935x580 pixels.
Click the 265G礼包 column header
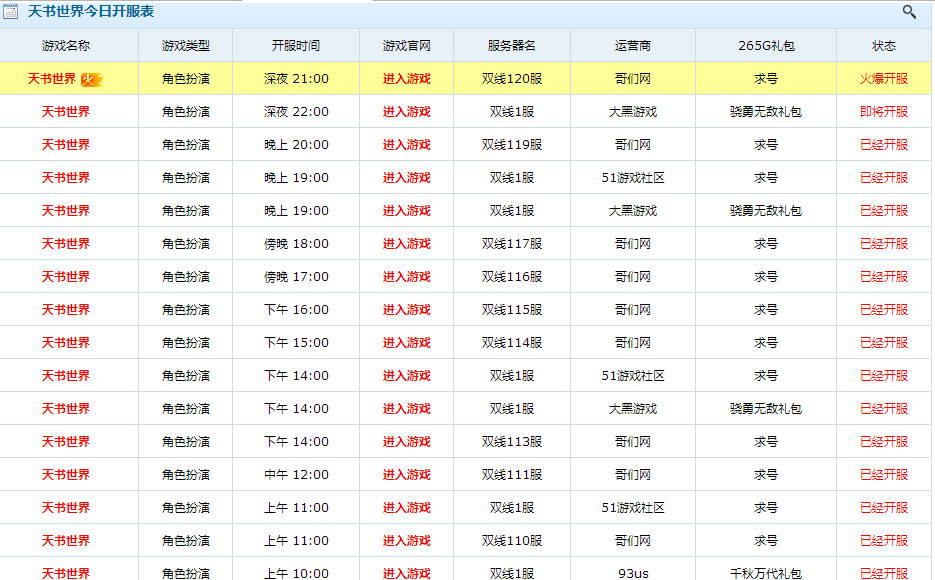point(766,46)
